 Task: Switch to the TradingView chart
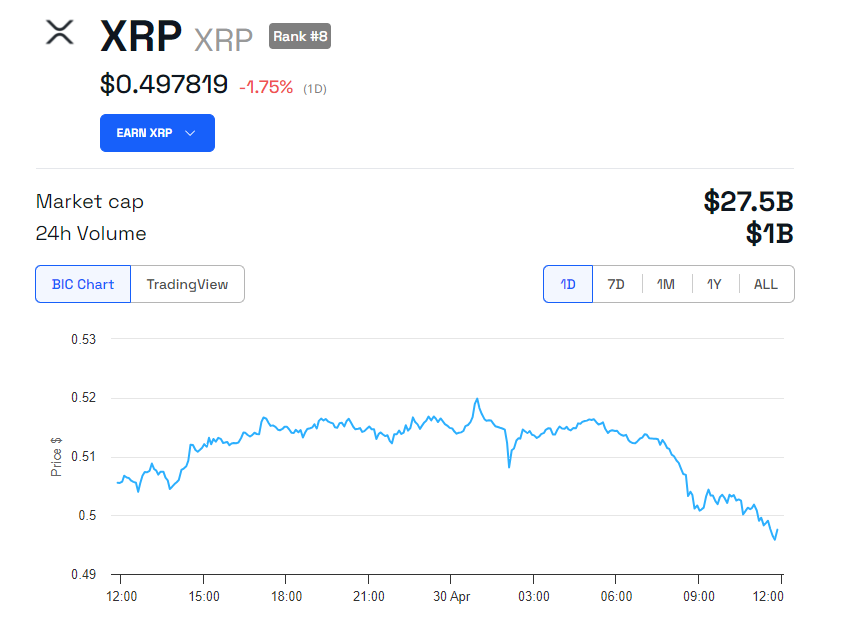pos(187,284)
